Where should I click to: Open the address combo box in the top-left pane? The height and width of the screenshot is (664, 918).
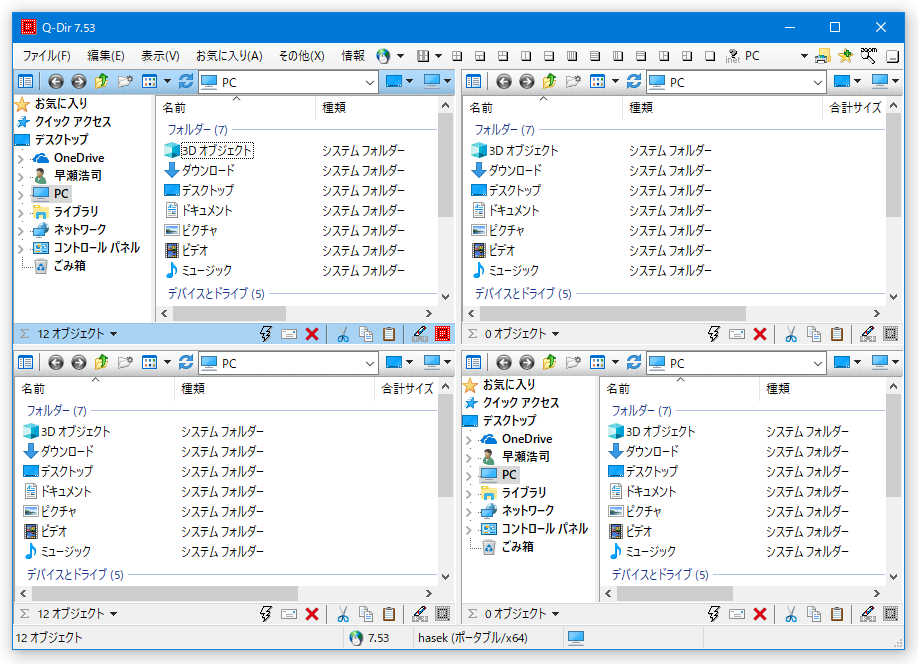(289, 83)
